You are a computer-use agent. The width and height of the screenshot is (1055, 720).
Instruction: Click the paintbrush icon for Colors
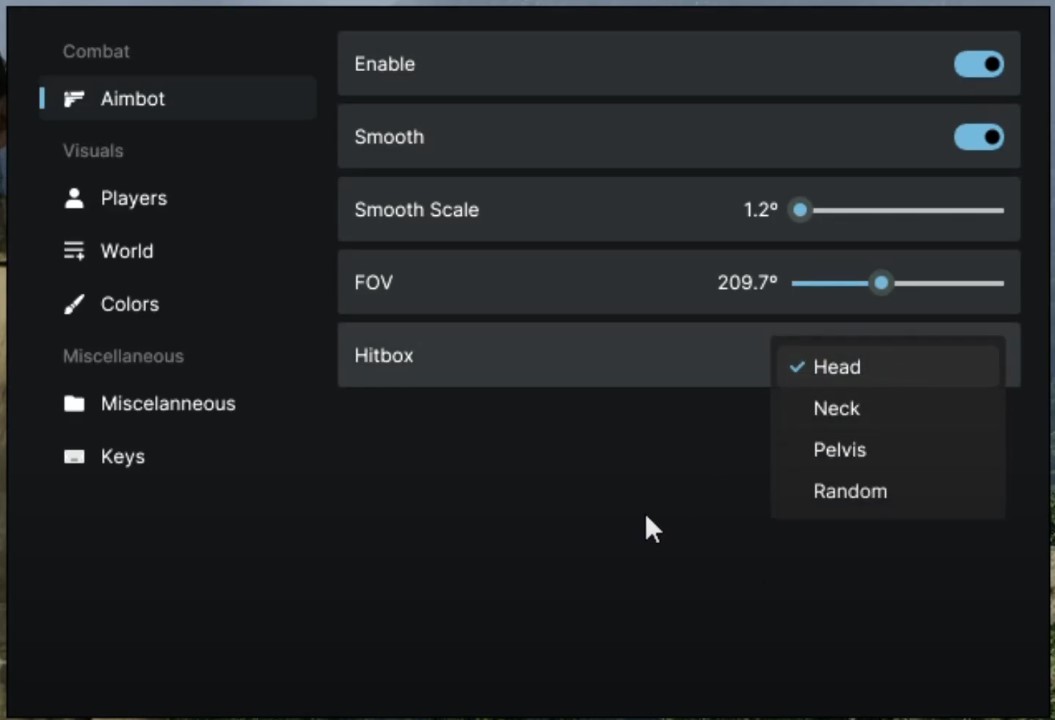pos(74,304)
